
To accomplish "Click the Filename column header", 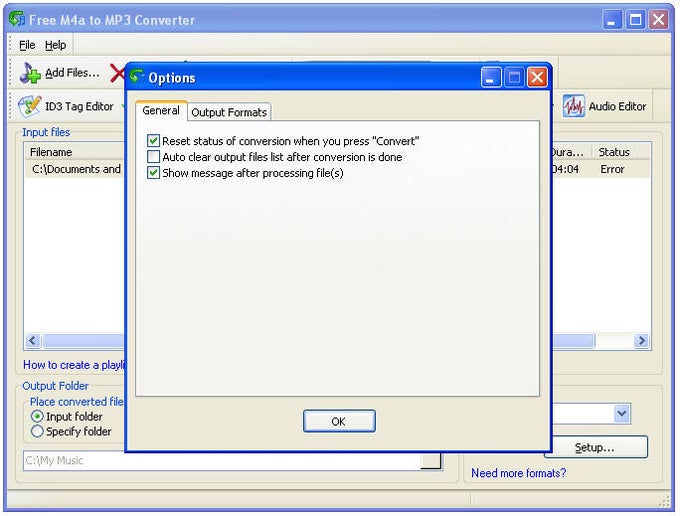I will (75, 152).
